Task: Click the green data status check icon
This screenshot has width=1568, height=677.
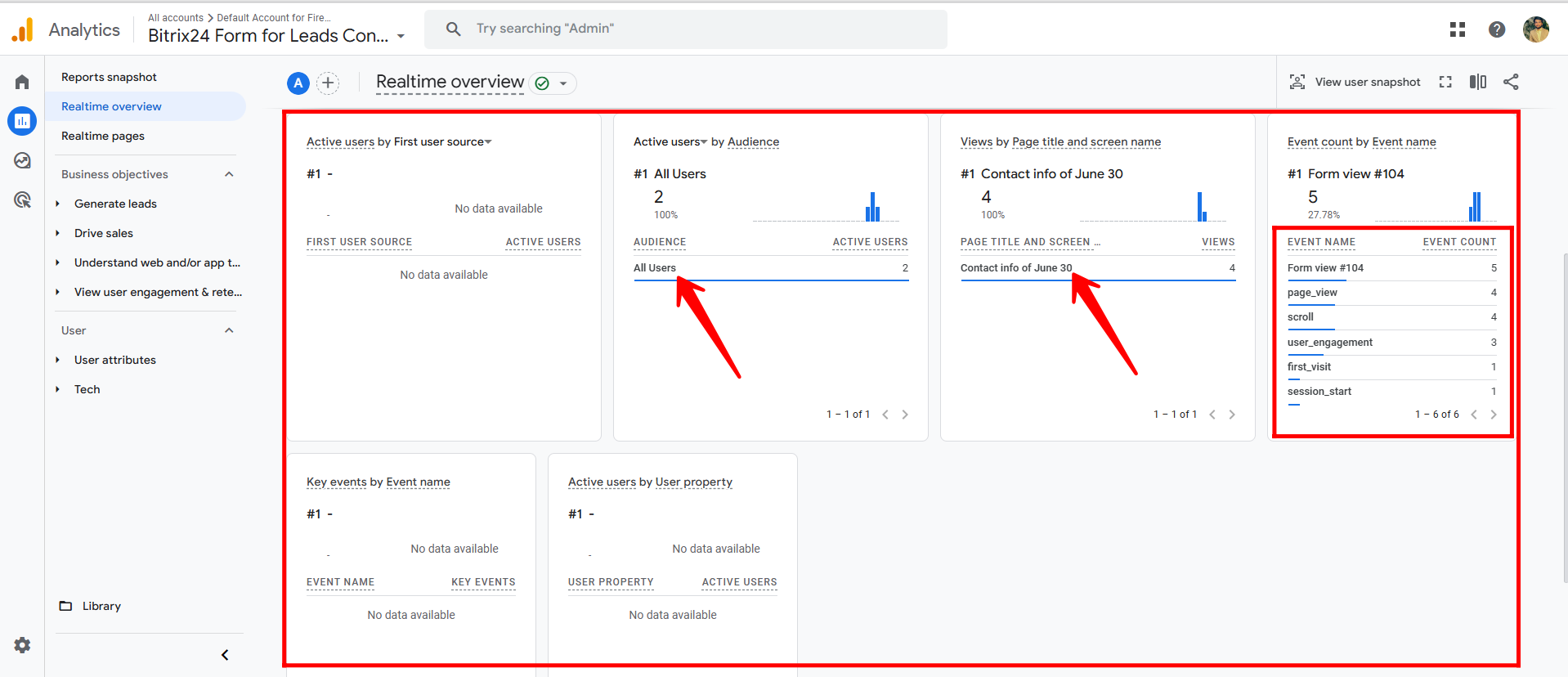Action: (x=541, y=83)
